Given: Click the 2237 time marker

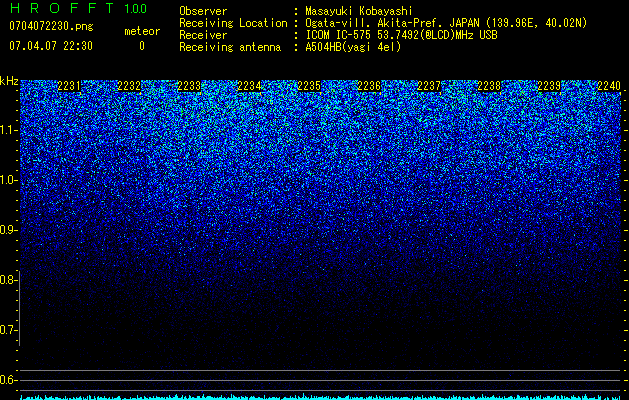Looking at the screenshot, I should pyautogui.click(x=429, y=86).
